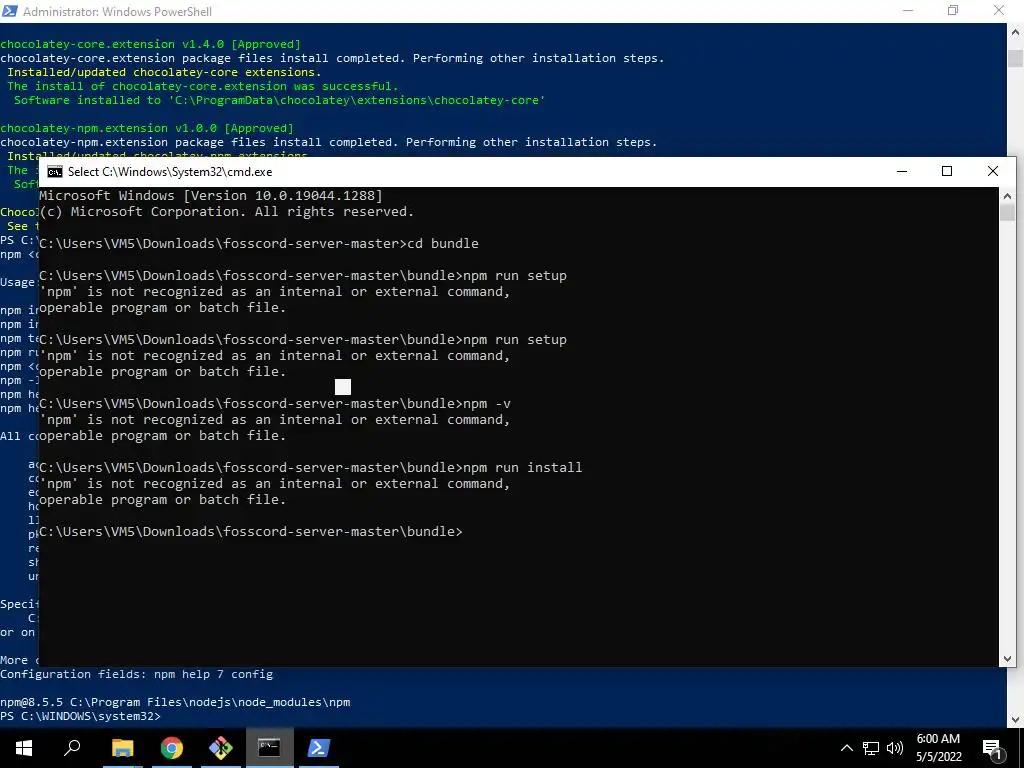Switch to cmd.exe taskbar icon
Viewport: 1024px width, 768px height.
[269, 748]
